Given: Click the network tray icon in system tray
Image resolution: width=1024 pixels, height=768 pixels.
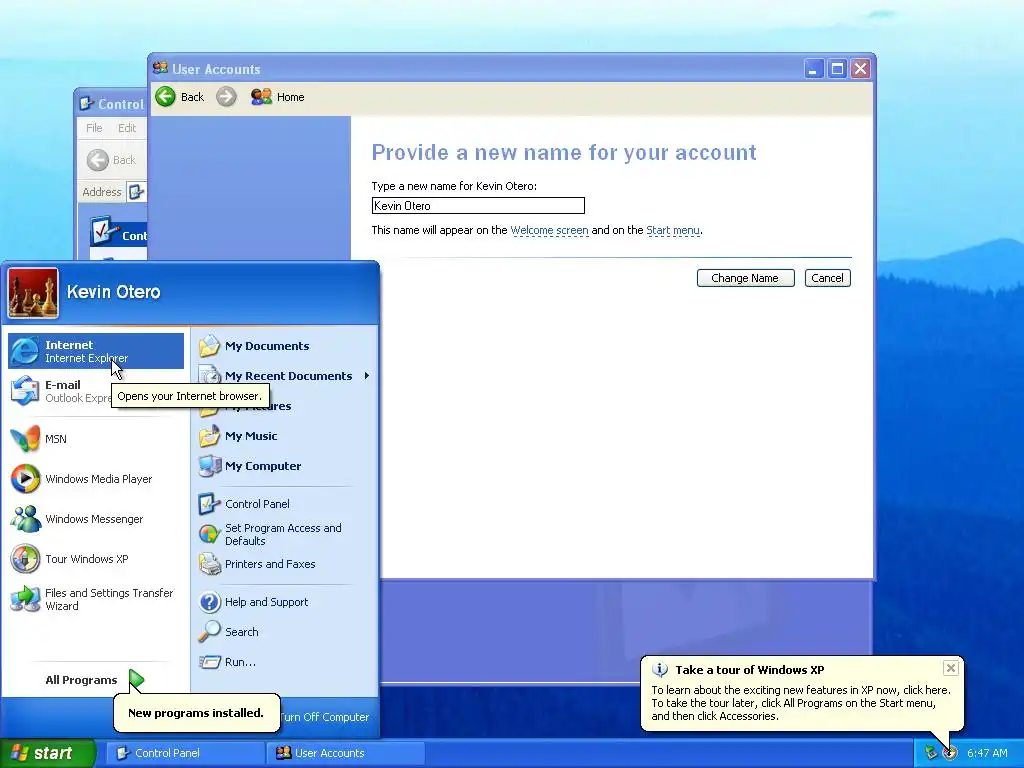Looking at the screenshot, I should [931, 753].
